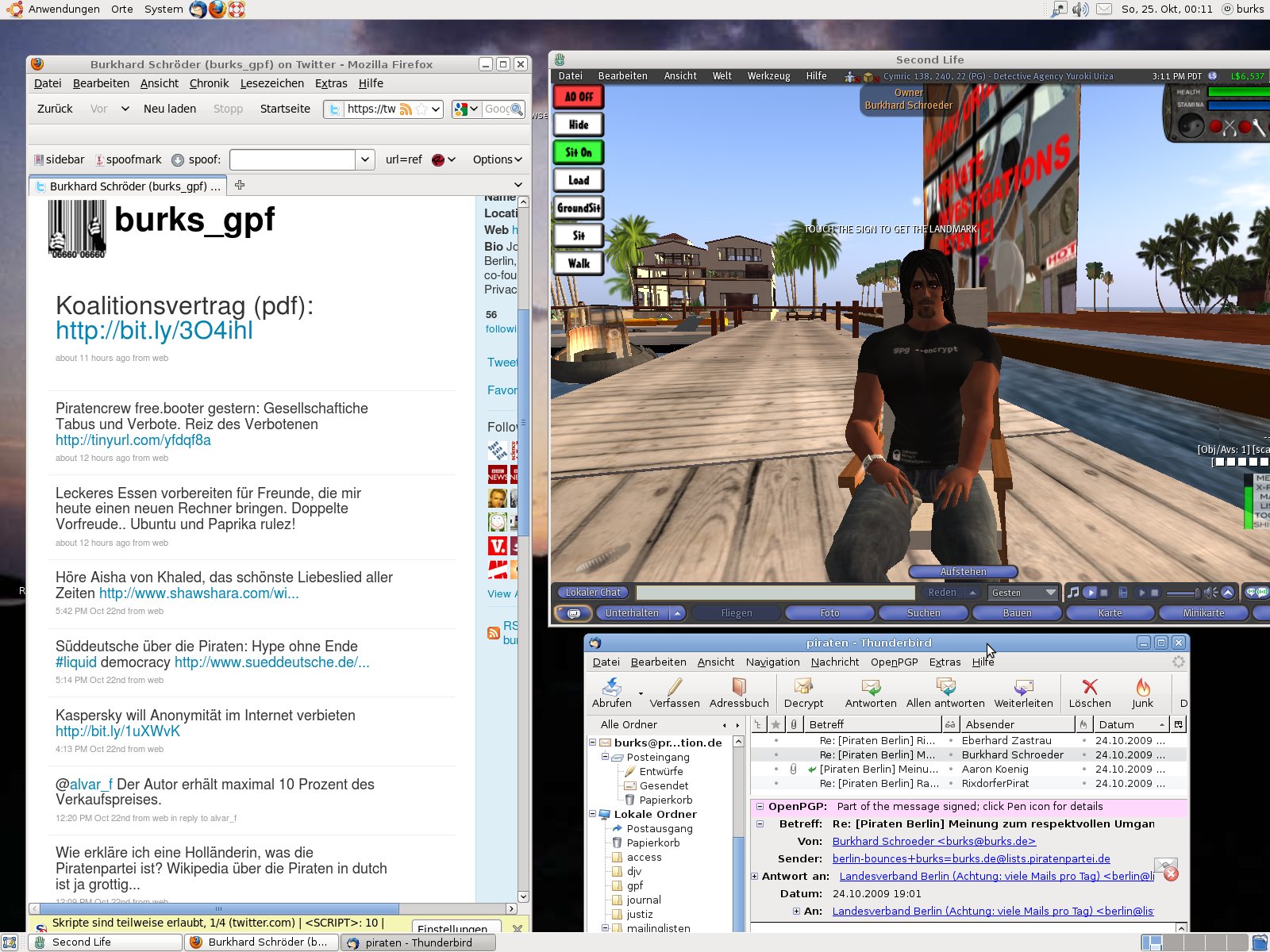The width and height of the screenshot is (1270, 952).
Task: Expand Antwort an header in Thunderbird
Action: [755, 876]
